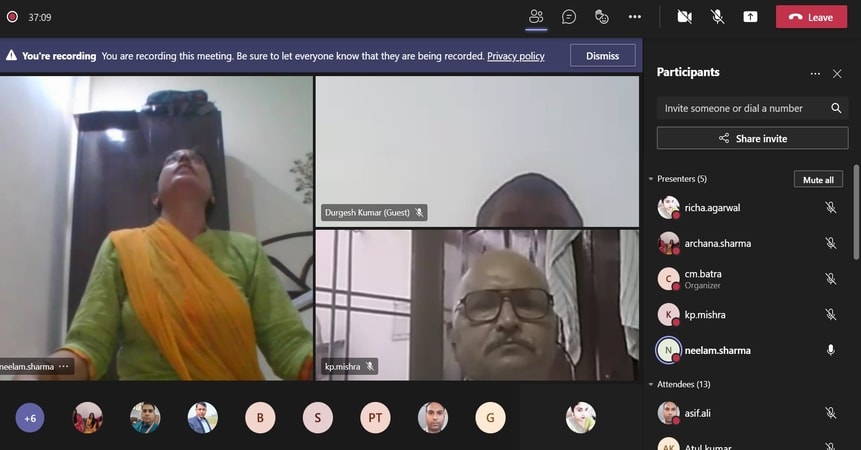
Task: Collapse the Attendees (13) section
Action: 651,384
